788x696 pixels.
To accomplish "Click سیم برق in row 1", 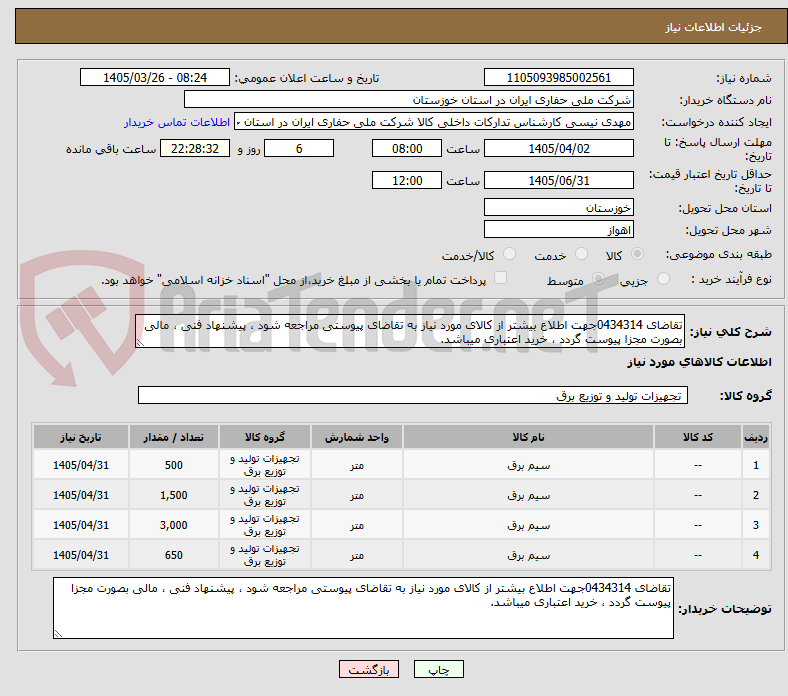I will click(528, 466).
